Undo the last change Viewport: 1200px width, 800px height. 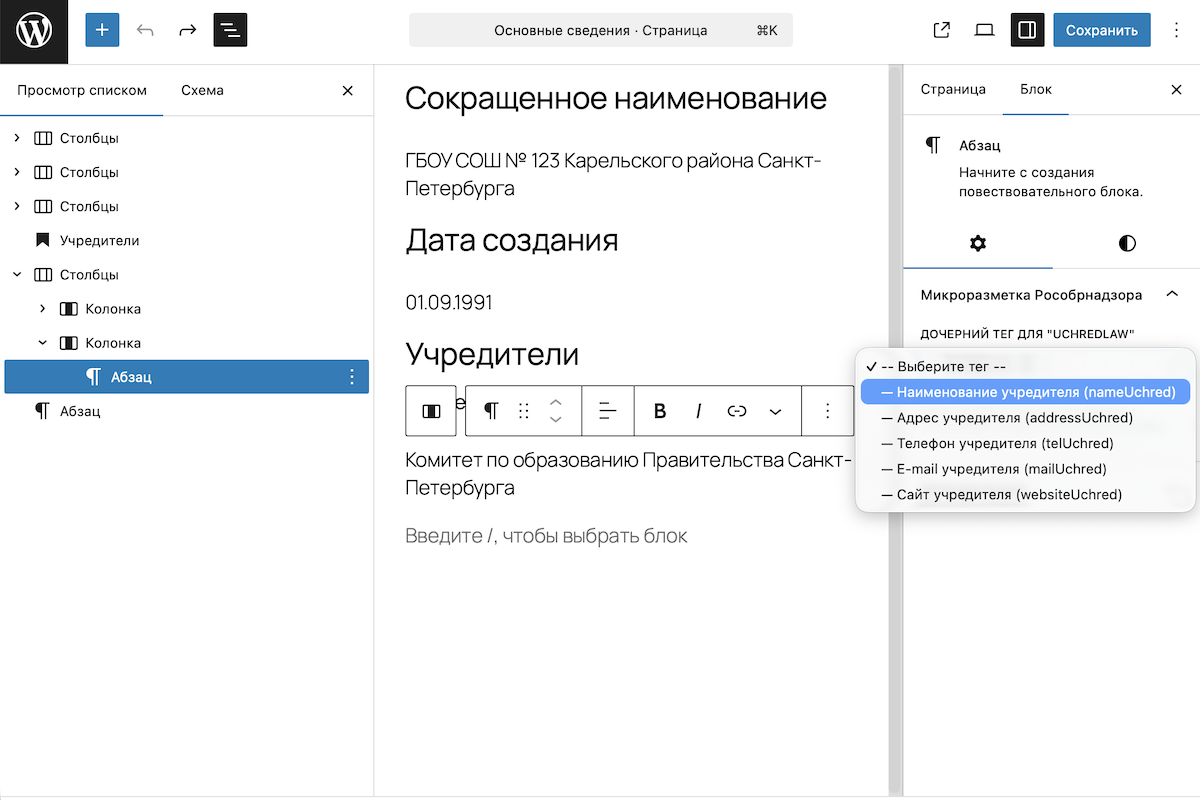pos(145,30)
